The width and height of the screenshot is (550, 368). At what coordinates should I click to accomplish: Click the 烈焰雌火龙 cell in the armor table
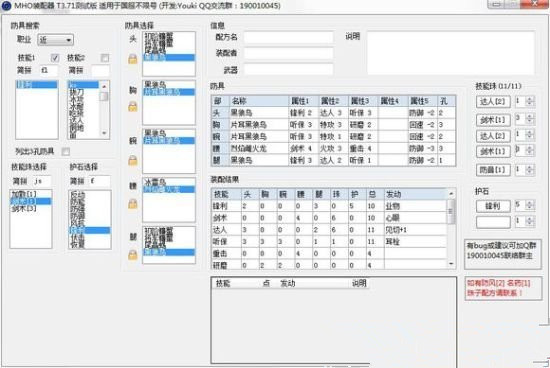pyautogui.click(x=259, y=148)
